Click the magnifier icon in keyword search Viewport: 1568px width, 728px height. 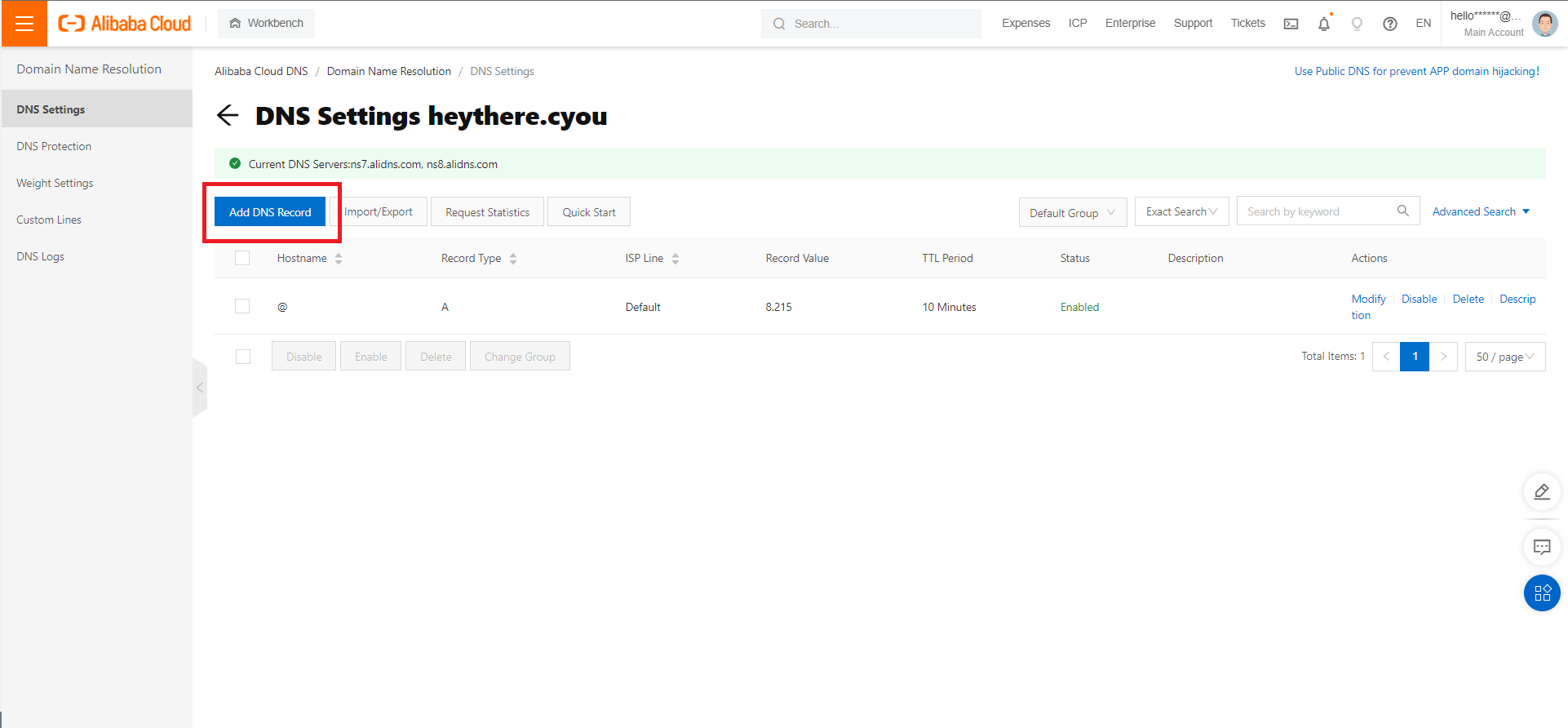tap(1403, 211)
